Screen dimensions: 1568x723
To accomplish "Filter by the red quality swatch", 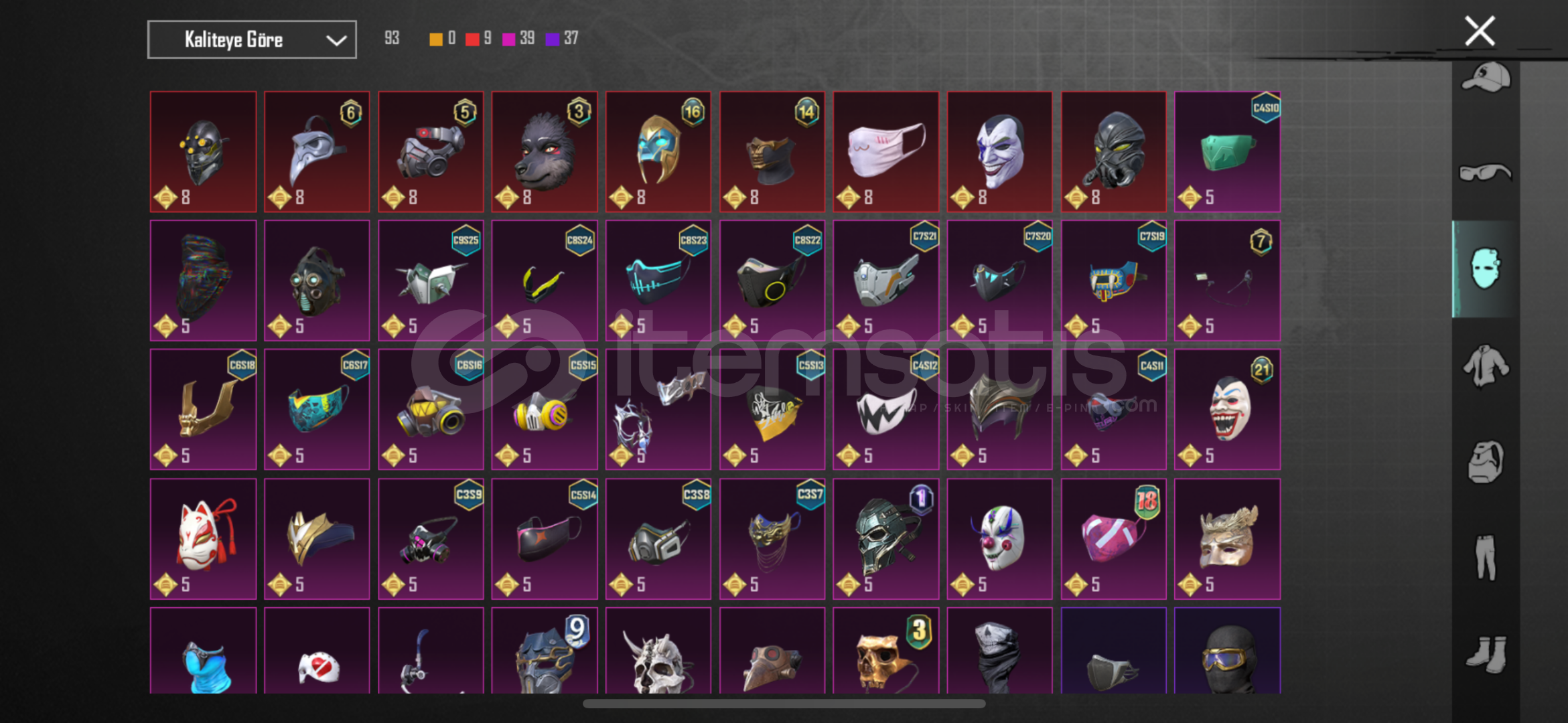I will (x=472, y=39).
